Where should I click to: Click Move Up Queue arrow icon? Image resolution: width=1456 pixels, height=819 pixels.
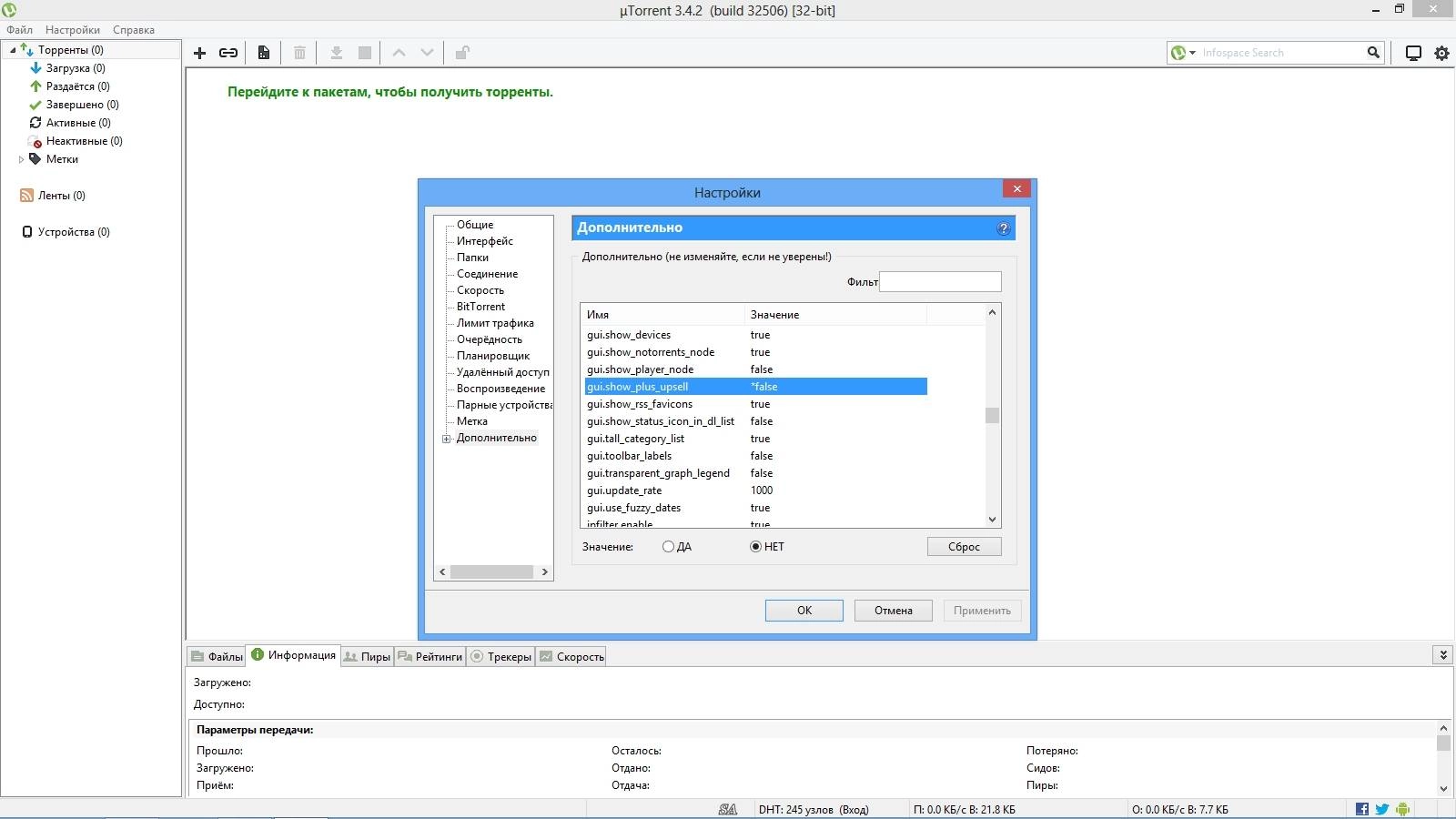click(x=399, y=53)
